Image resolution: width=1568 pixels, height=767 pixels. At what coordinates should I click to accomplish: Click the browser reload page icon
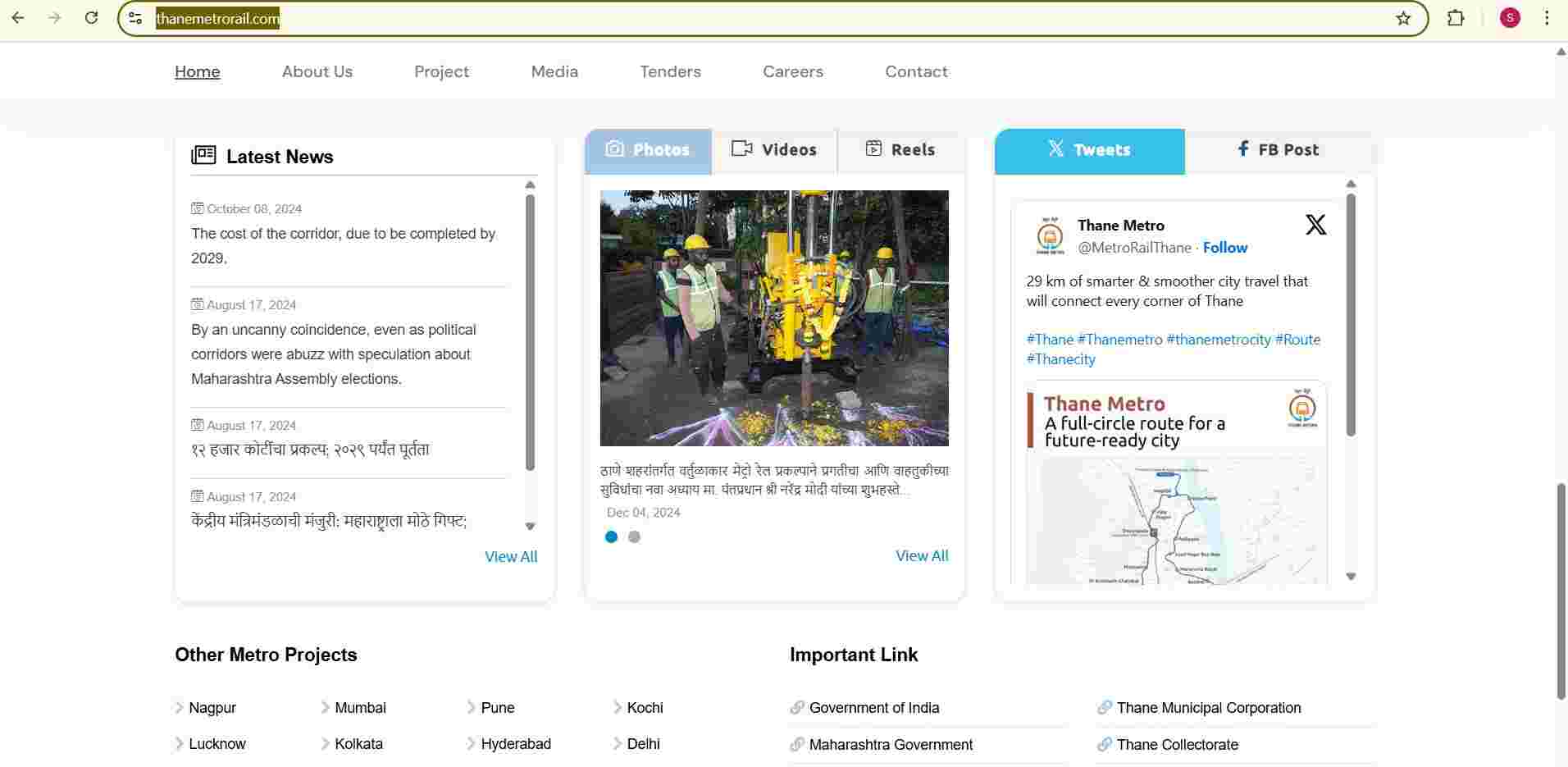click(92, 18)
